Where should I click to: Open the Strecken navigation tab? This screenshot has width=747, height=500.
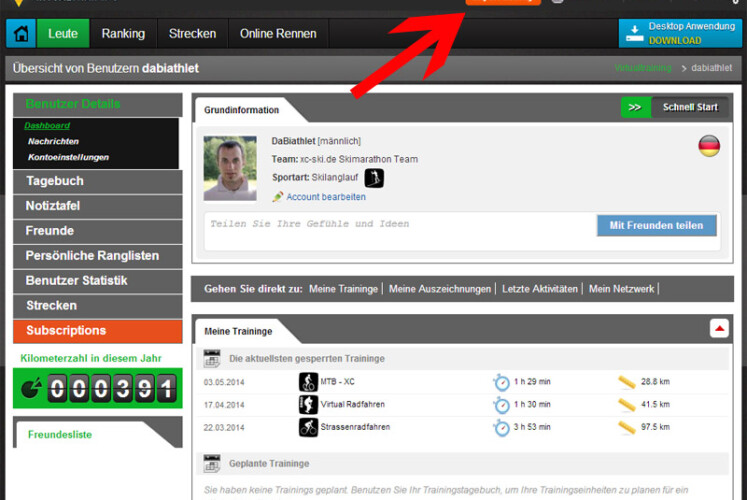(x=192, y=34)
